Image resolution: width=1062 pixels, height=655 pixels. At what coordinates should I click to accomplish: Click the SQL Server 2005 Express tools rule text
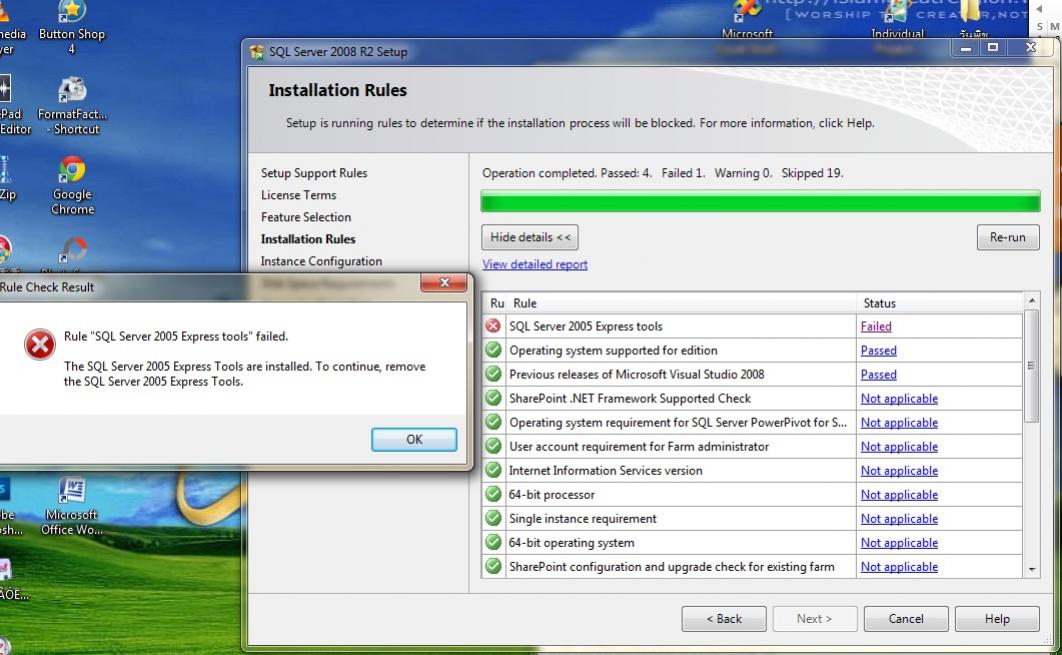(x=586, y=326)
